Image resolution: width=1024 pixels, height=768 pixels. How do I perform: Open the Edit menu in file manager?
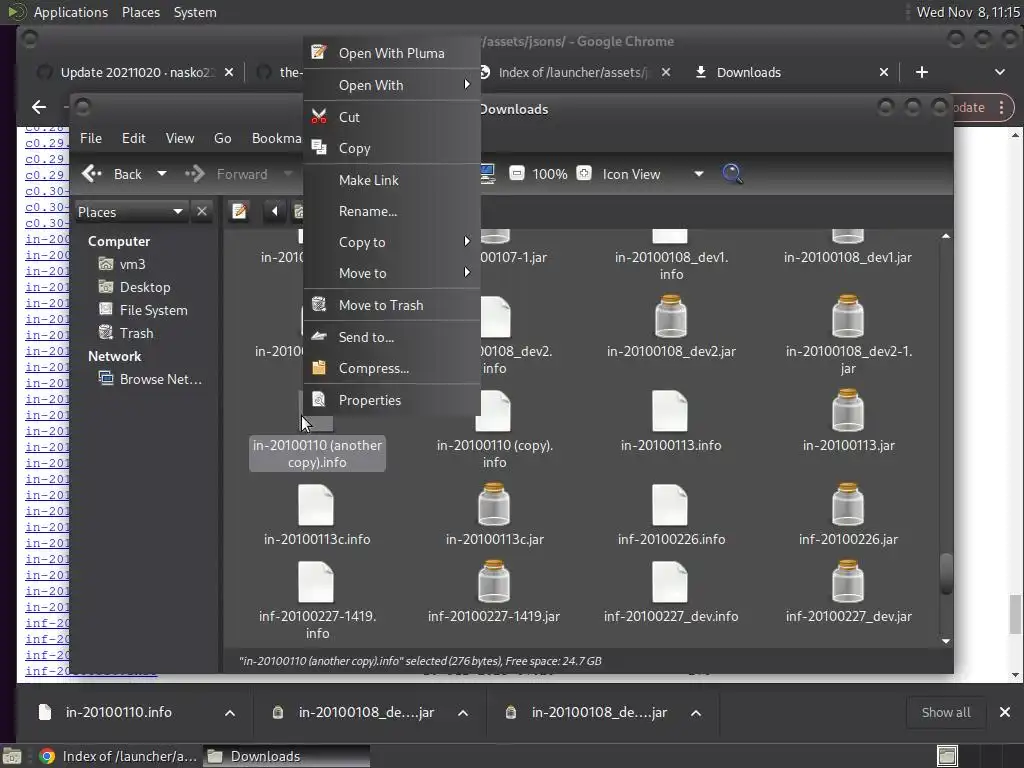click(x=133, y=138)
